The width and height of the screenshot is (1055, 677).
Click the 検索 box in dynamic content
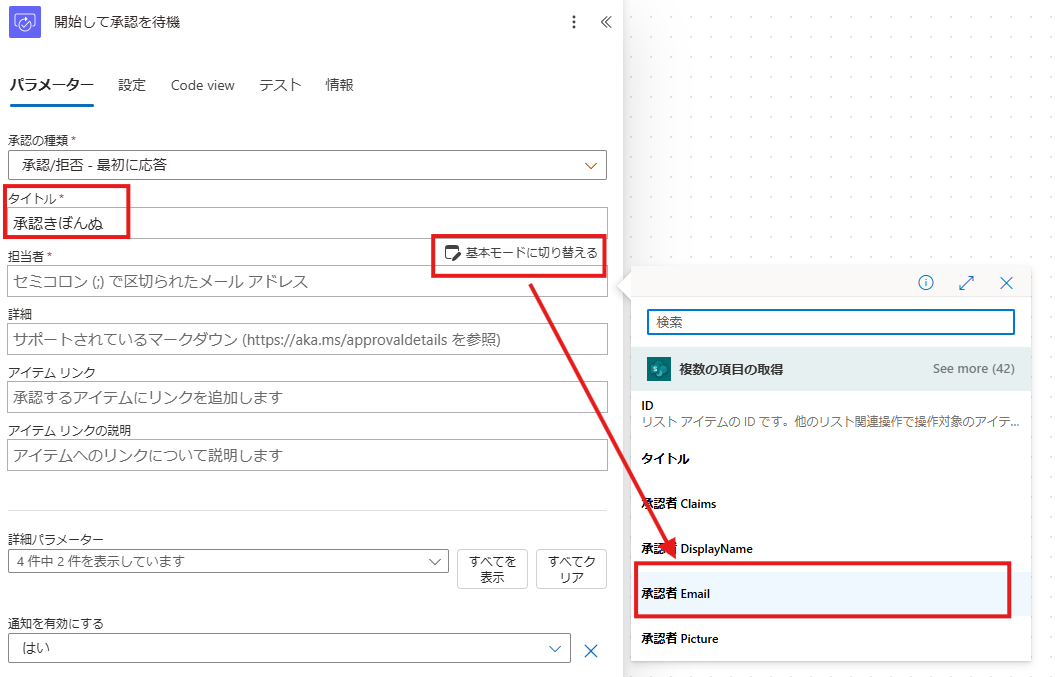[x=830, y=322]
